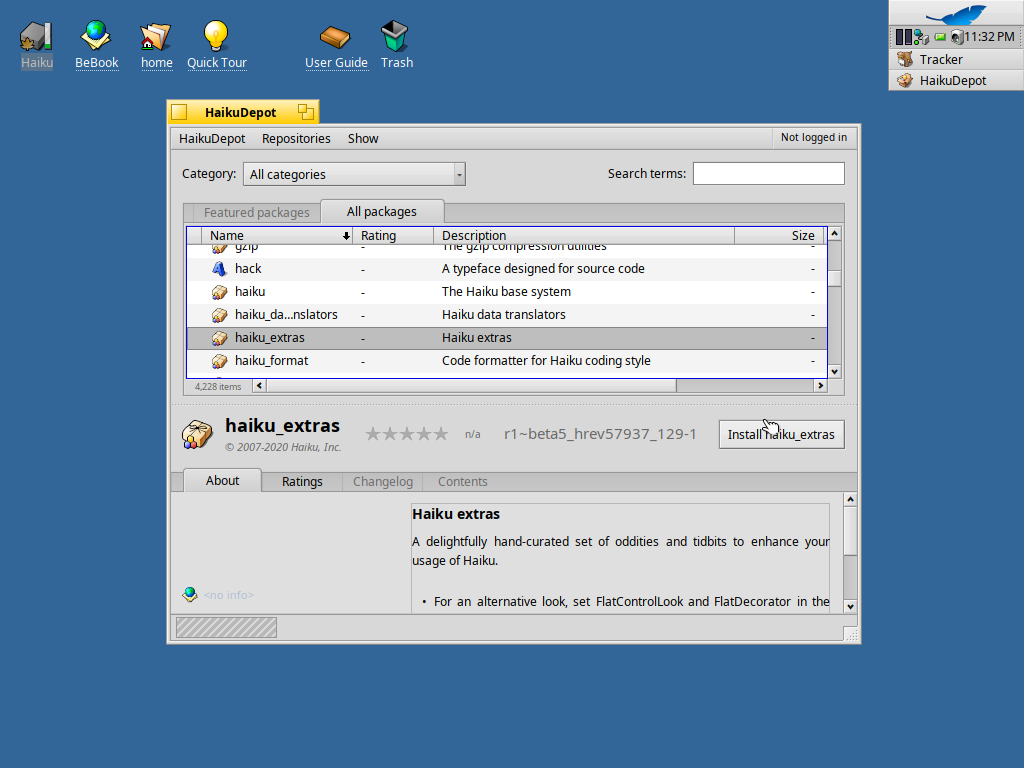This screenshot has height=768, width=1024.
Task: Click the HaikuDepot icon in Deskbar
Action: (904, 80)
